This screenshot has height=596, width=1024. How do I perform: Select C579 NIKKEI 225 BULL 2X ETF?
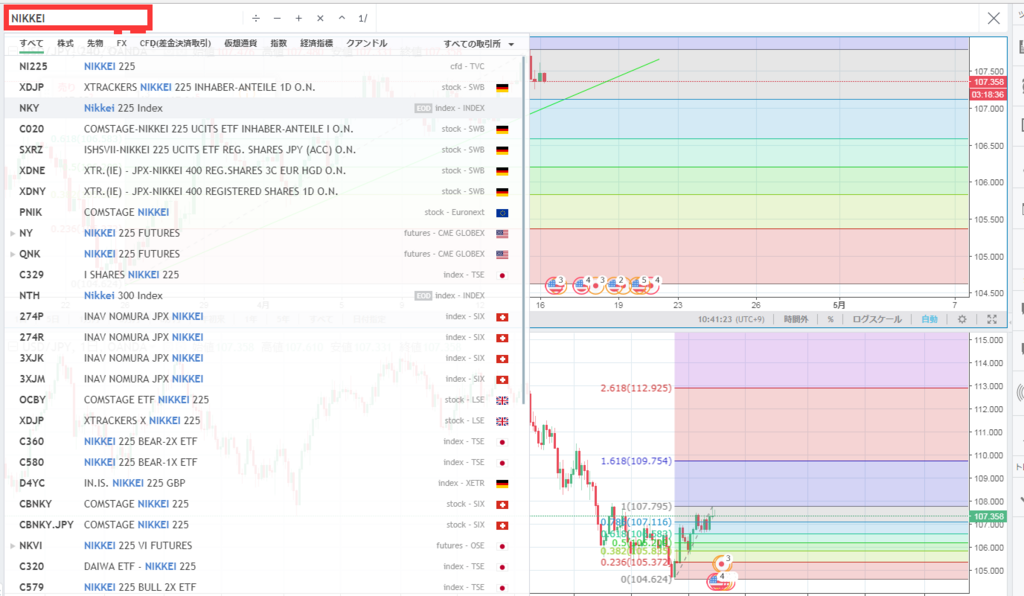click(x=263, y=588)
